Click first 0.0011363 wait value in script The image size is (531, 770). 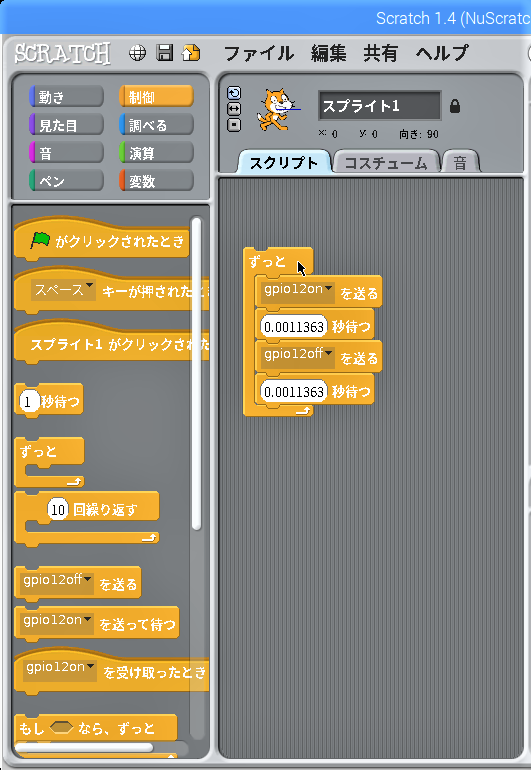coord(293,327)
